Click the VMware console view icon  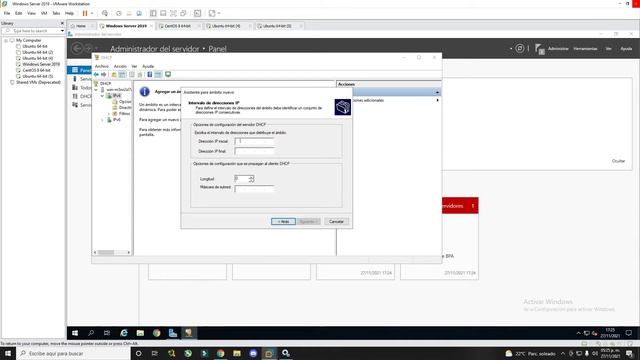[x=198, y=13]
